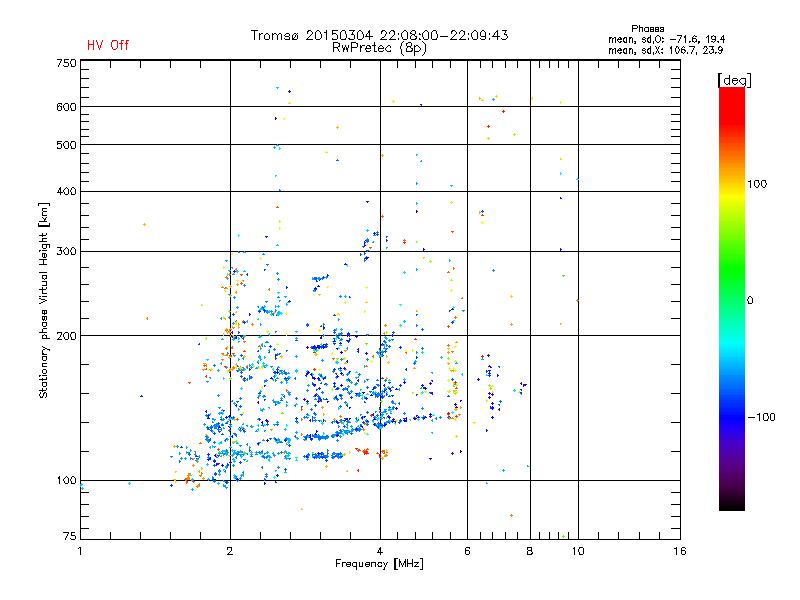Click the phase color scale bar
Viewport: 800px width, 600px height.
click(x=732, y=298)
